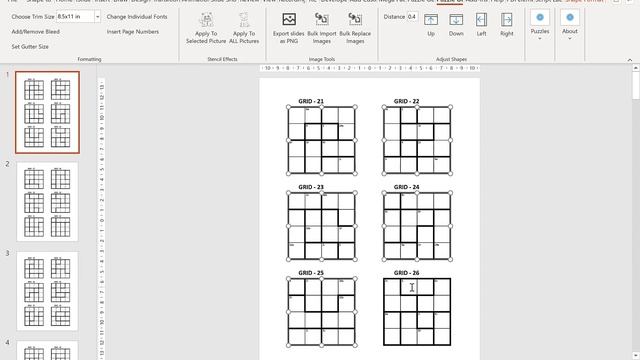The image size is (640, 360).
Task: Select slide 4 thumbnail
Action: click(x=47, y=351)
